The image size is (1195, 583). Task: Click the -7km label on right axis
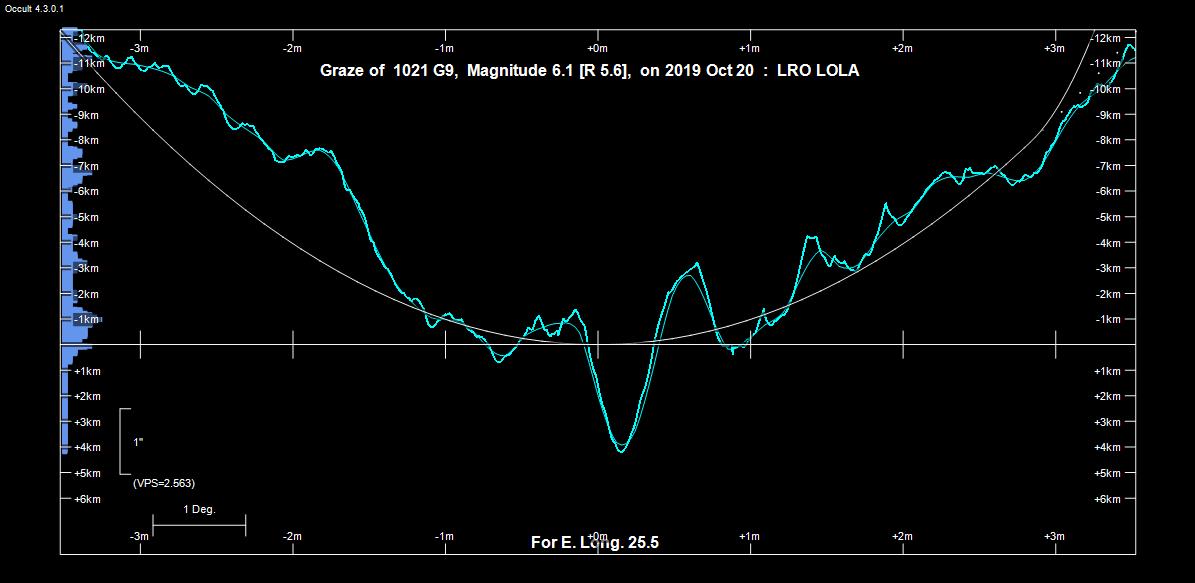[x=1108, y=165]
